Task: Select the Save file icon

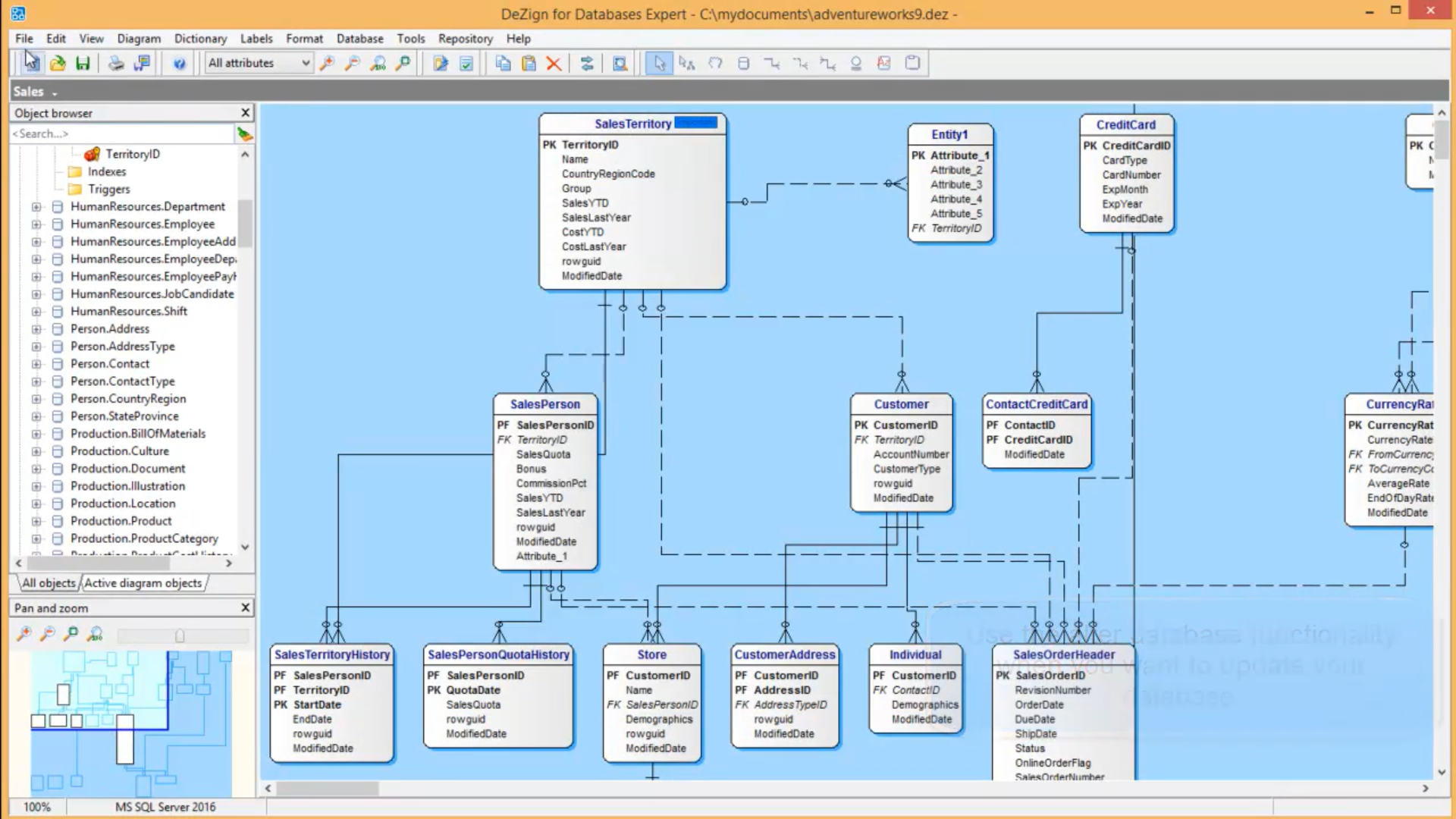Action: tap(84, 63)
